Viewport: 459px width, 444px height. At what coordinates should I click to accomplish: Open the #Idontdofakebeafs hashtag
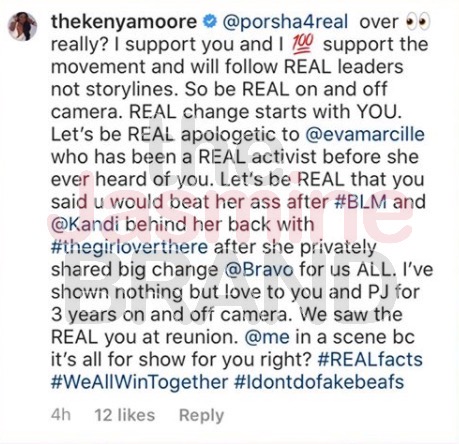(x=319, y=382)
